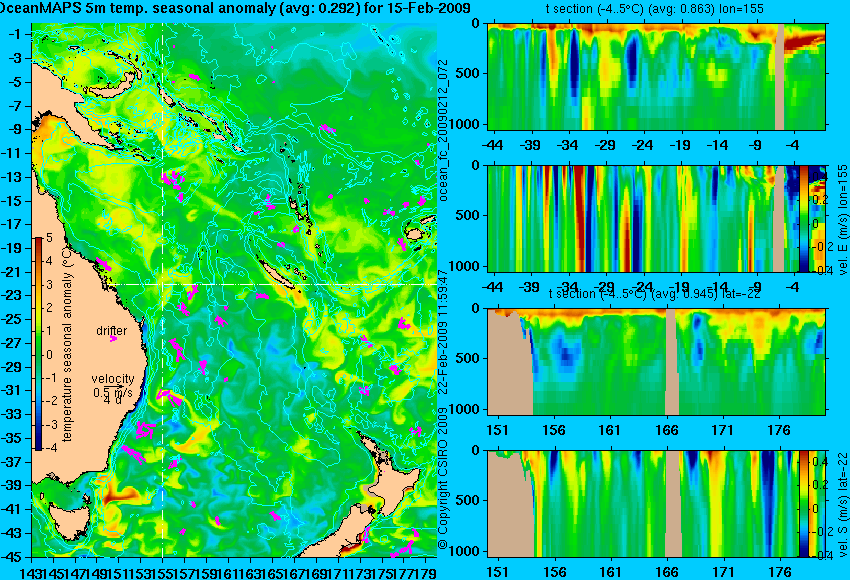Click the '3' tick on the temperature anomaly colorbar
Image resolution: width=850 pixels, height=580 pixels.
tap(49, 284)
